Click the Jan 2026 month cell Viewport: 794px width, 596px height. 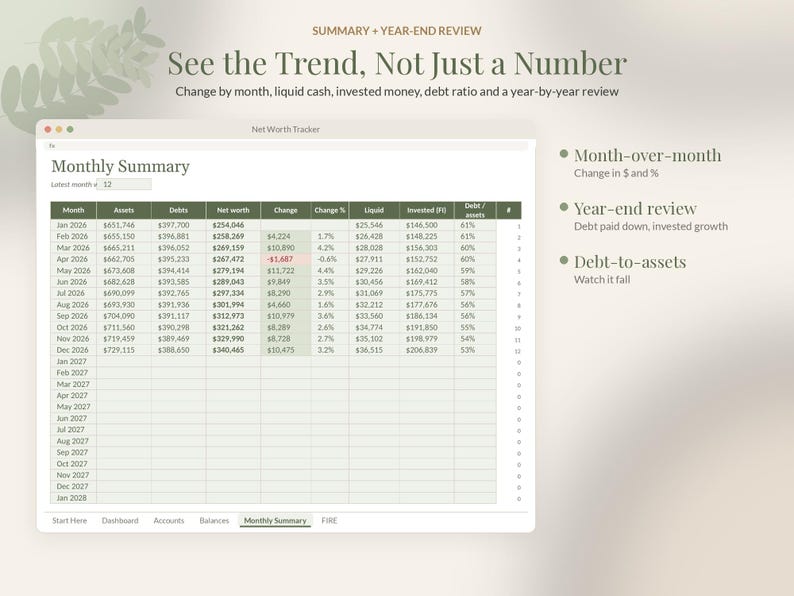pyautogui.click(x=73, y=225)
